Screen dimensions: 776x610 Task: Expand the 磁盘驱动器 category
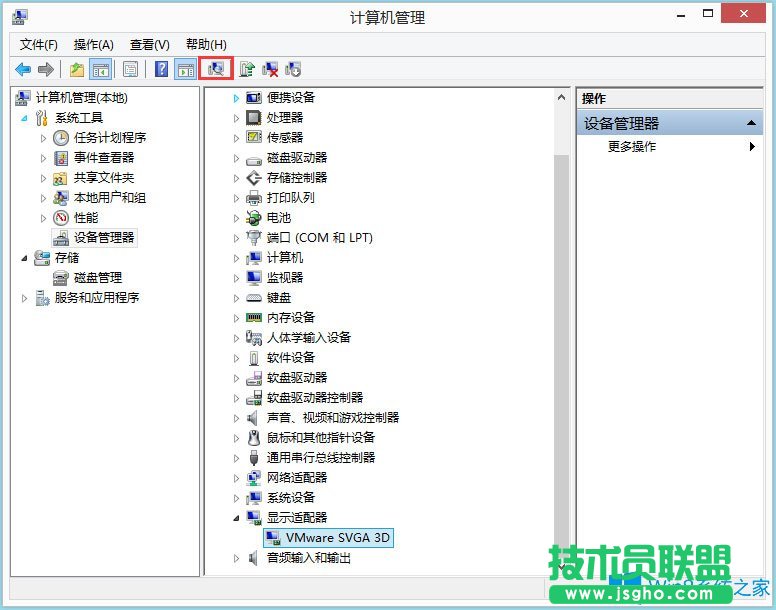[x=236, y=158]
